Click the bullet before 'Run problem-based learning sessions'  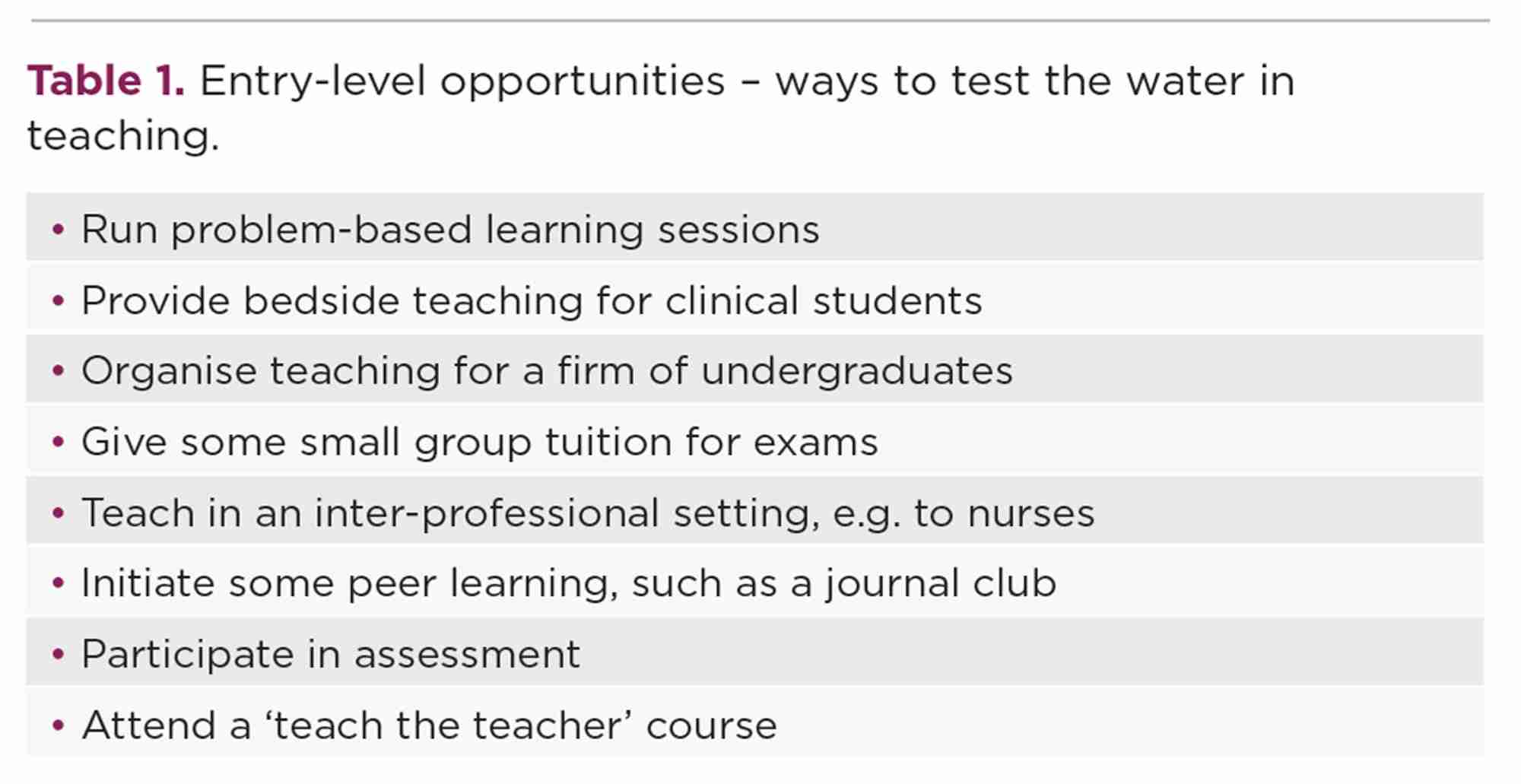pos(59,229)
